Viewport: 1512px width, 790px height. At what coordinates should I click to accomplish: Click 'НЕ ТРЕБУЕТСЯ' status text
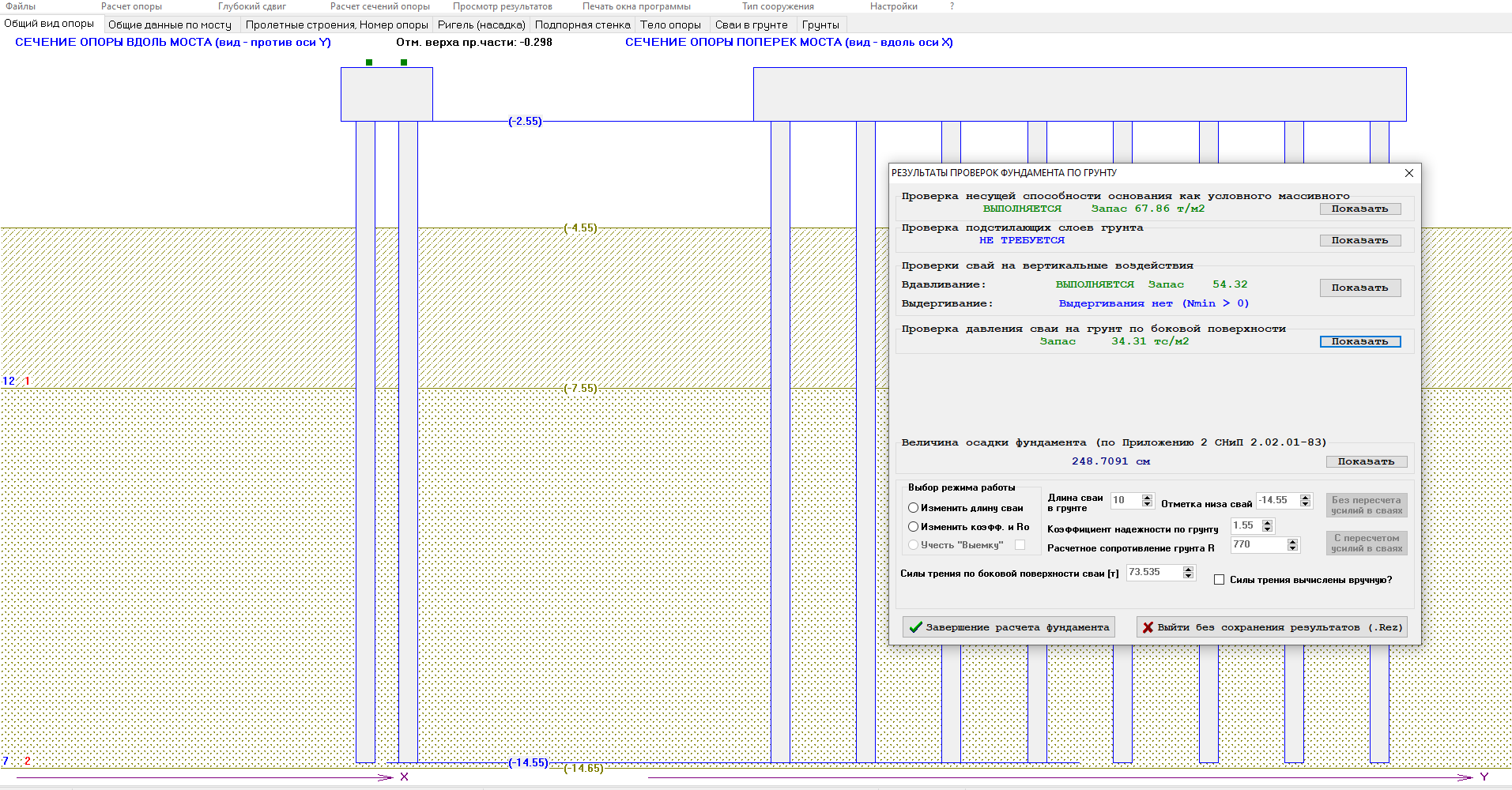(x=1022, y=240)
